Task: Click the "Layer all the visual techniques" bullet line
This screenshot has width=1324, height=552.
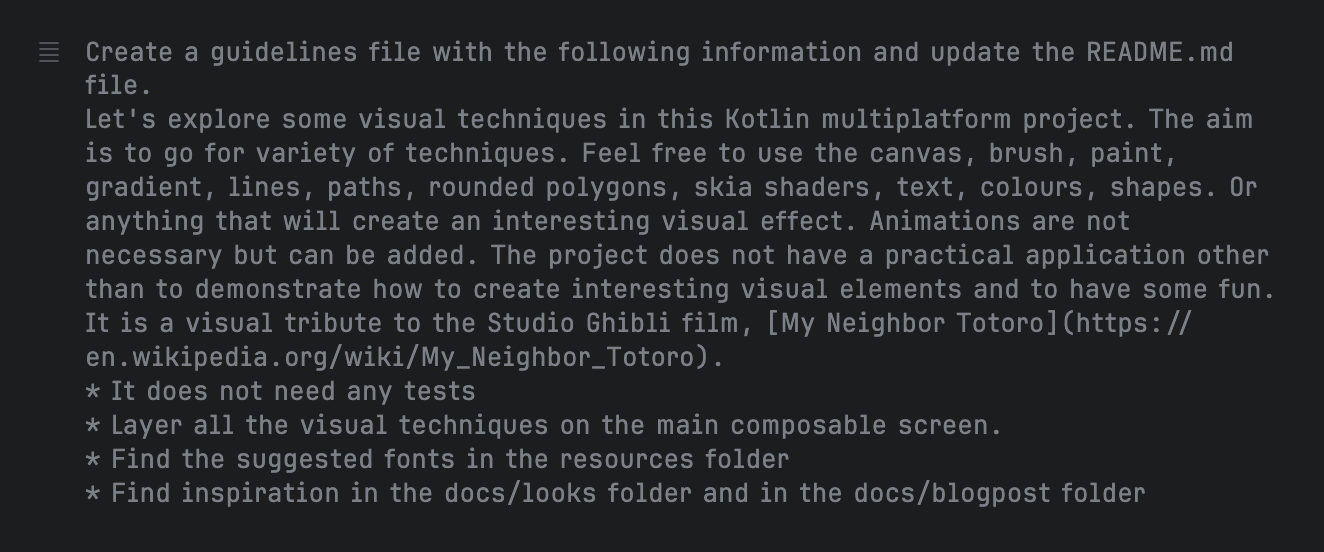Action: click(544, 425)
